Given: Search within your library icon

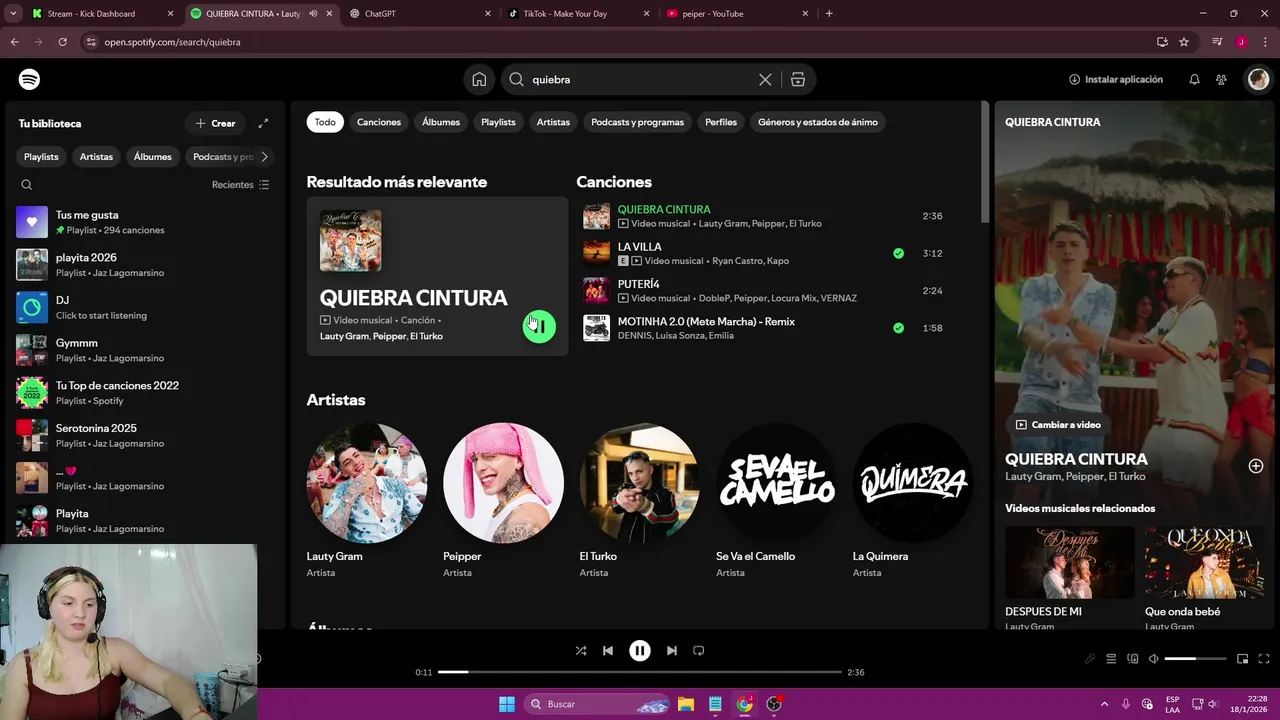Looking at the screenshot, I should pyautogui.click(x=27, y=184).
